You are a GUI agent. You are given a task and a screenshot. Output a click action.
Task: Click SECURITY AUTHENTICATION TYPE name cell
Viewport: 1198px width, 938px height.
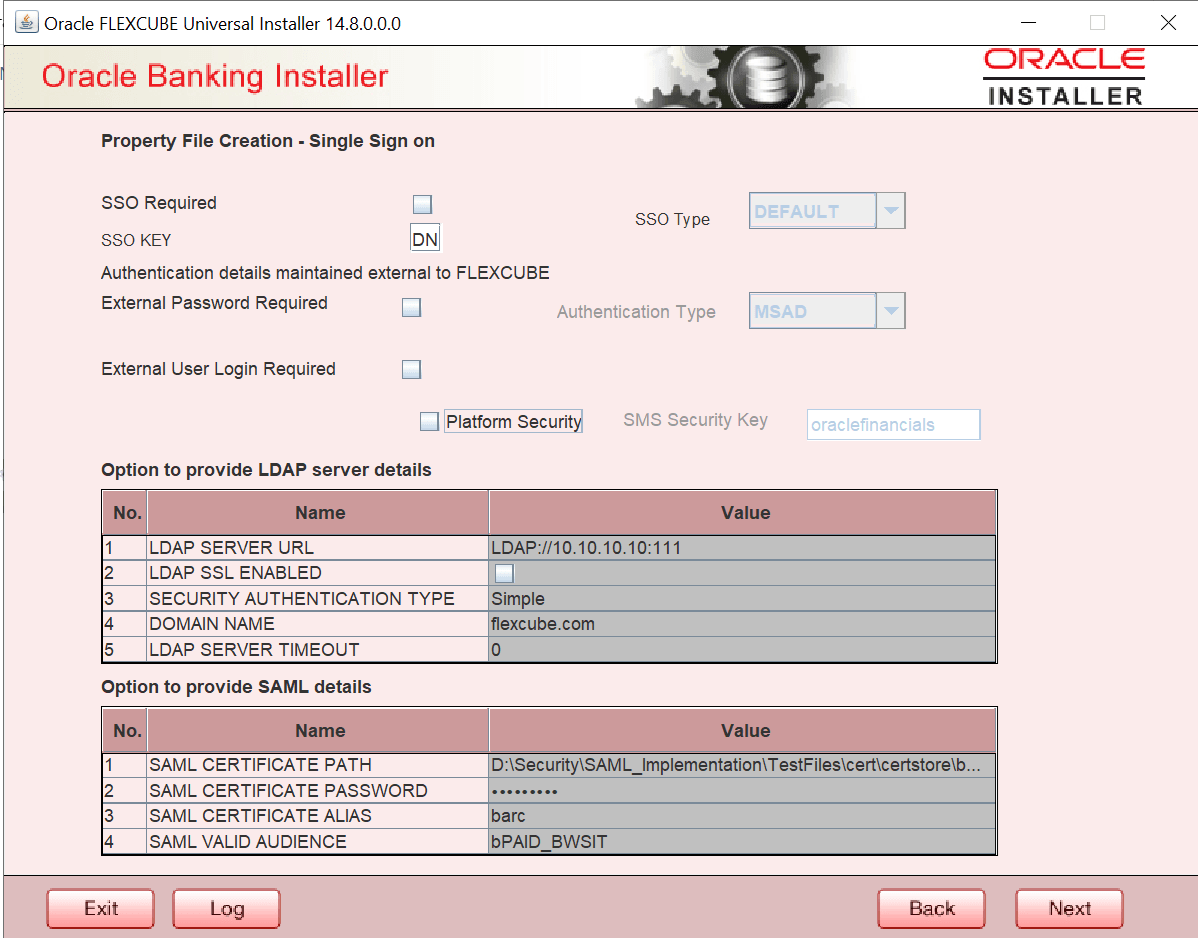click(x=318, y=599)
